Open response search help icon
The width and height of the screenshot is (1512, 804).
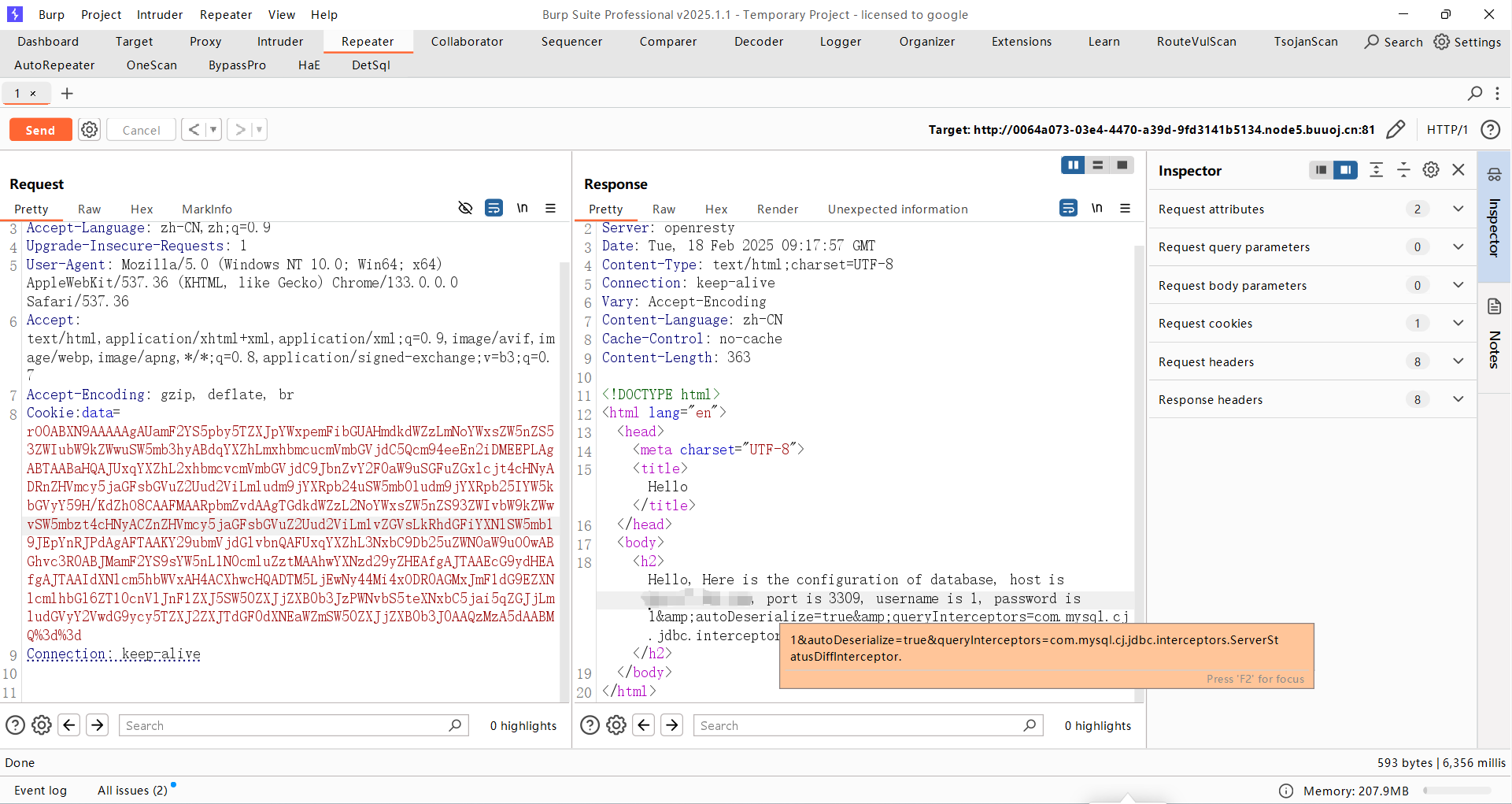pyautogui.click(x=590, y=725)
